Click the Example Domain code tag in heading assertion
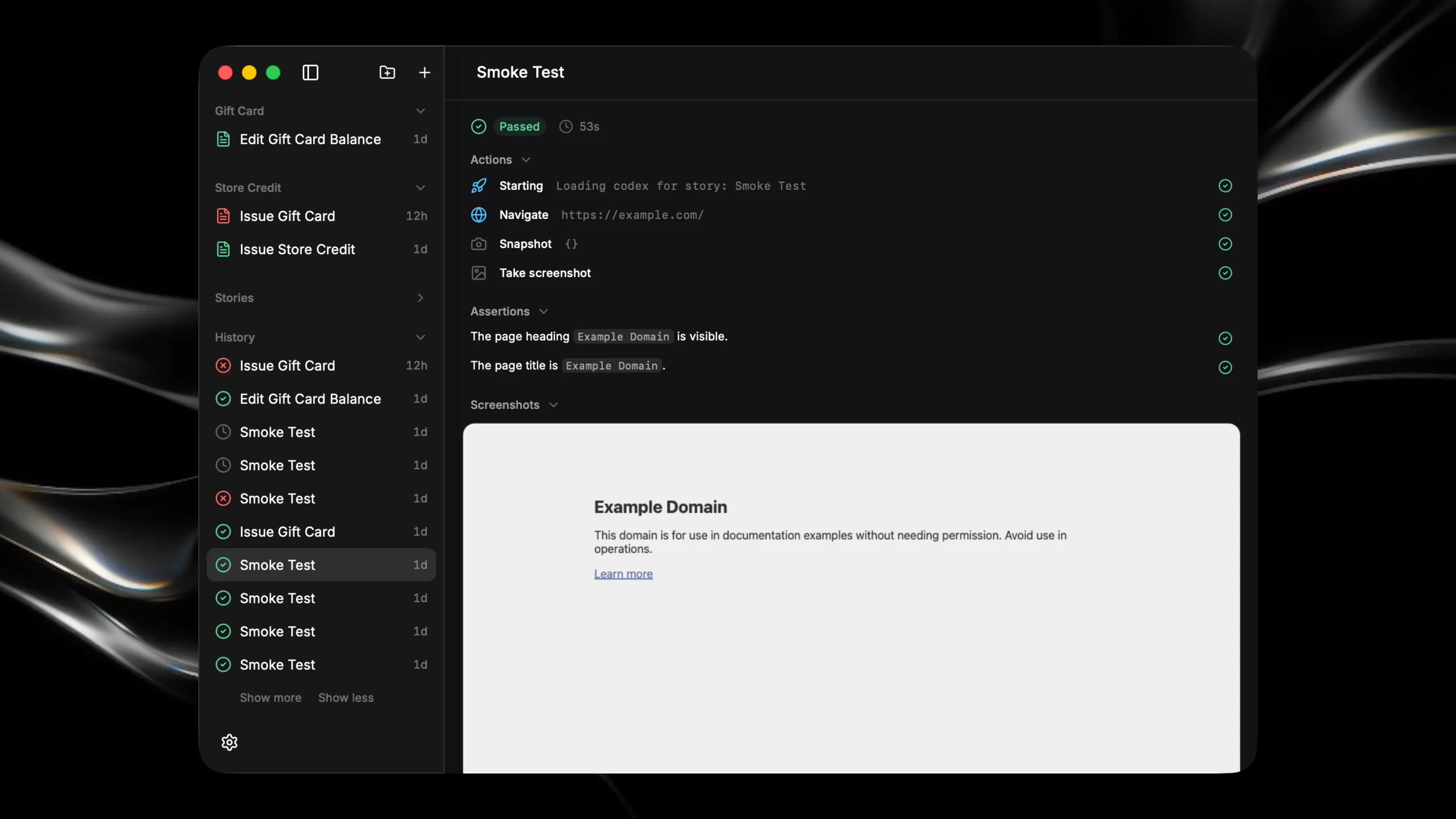The image size is (1456, 819). click(x=623, y=337)
